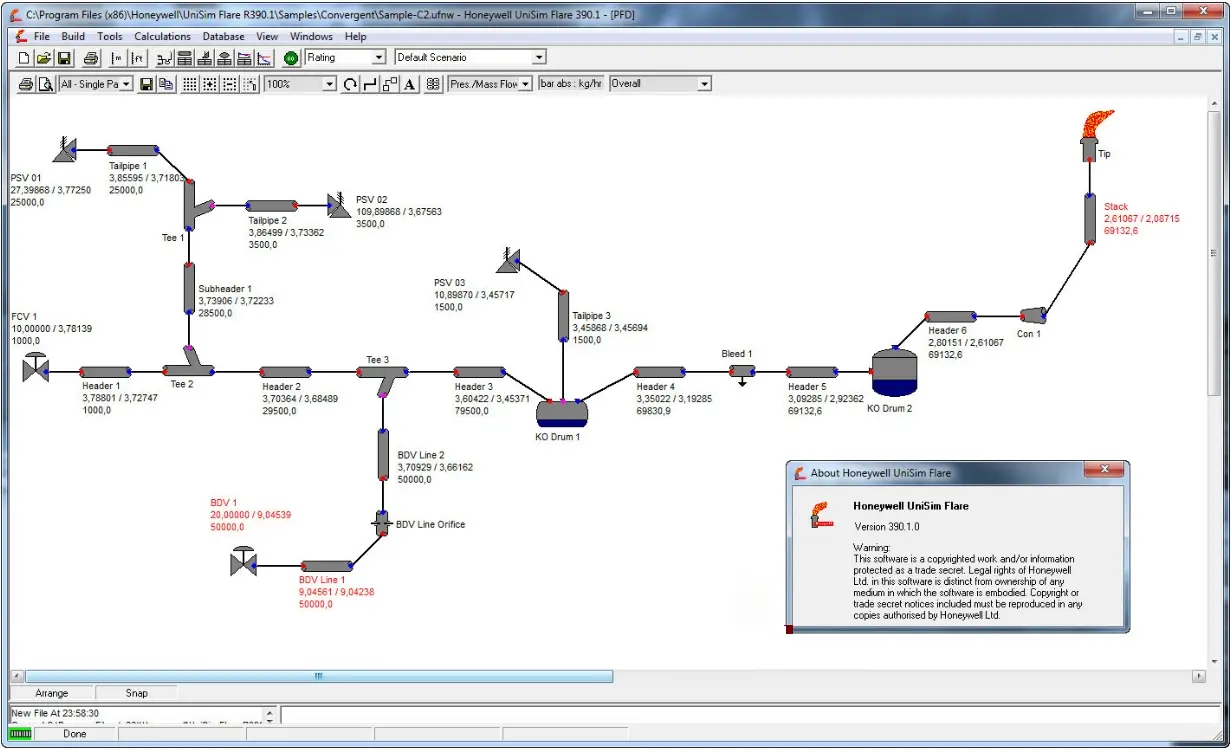
Task: Click the Tee 2 junction symbol
Action: tap(188, 361)
